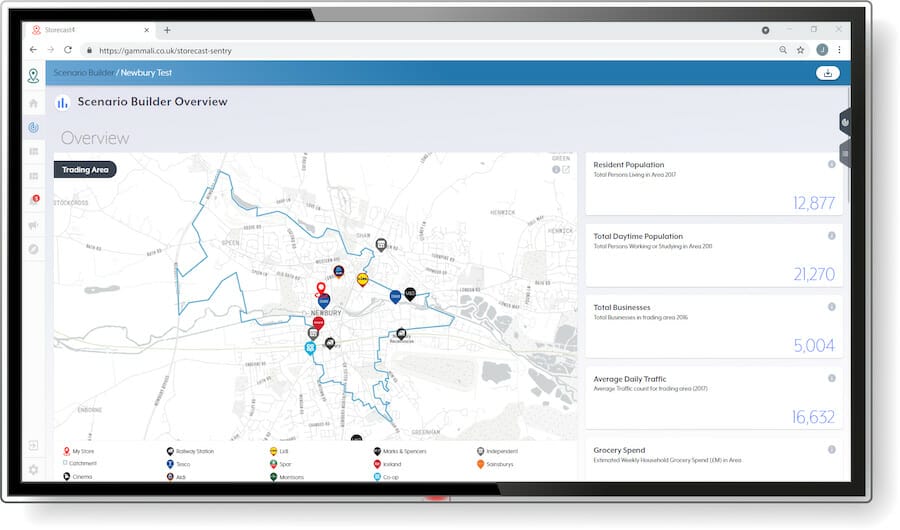Viewport: 900px width, 530px height.
Task: Click Newbury Test breadcrumb
Action: 146,73
